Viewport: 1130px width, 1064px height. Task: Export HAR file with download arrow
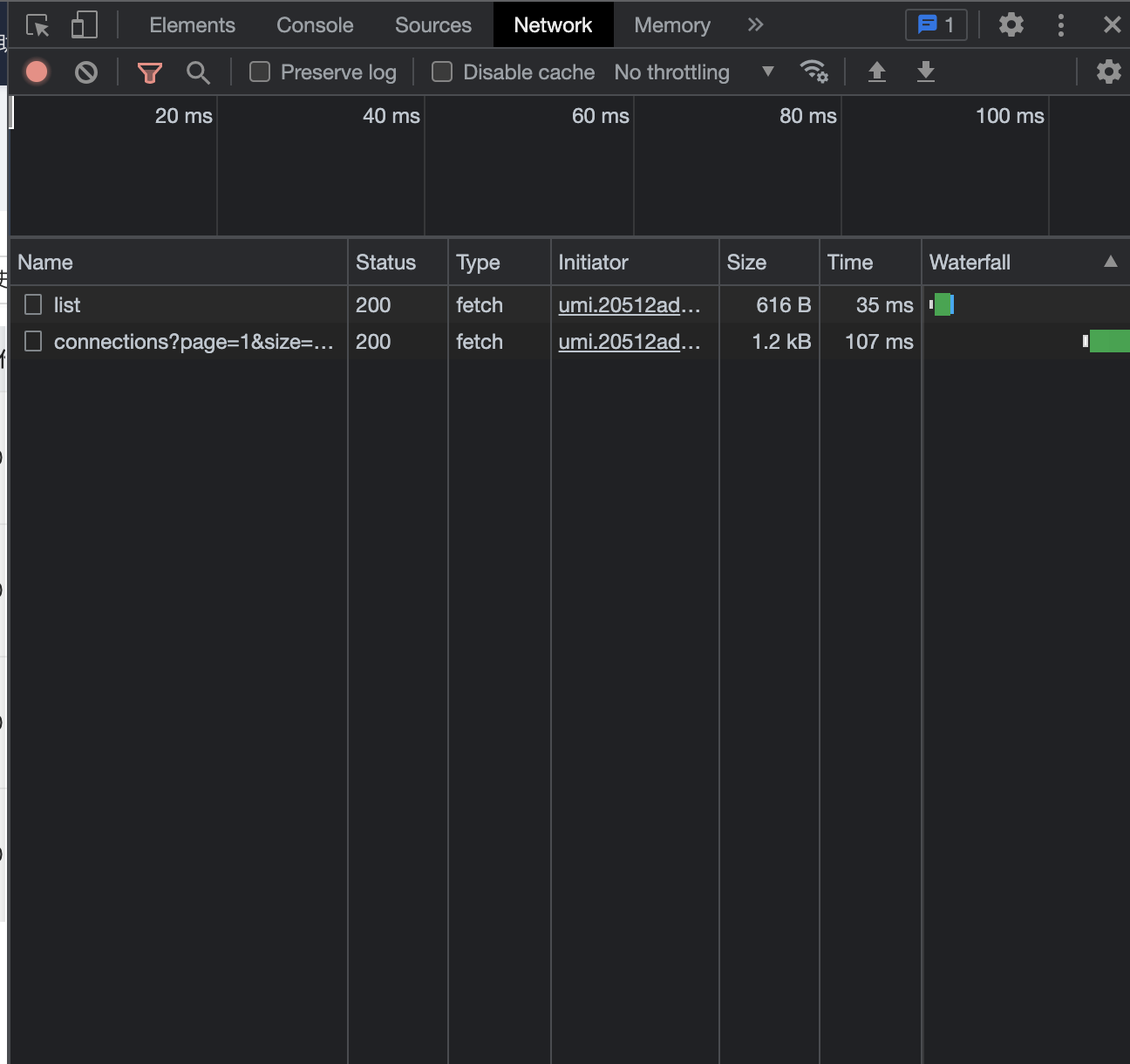[926, 72]
